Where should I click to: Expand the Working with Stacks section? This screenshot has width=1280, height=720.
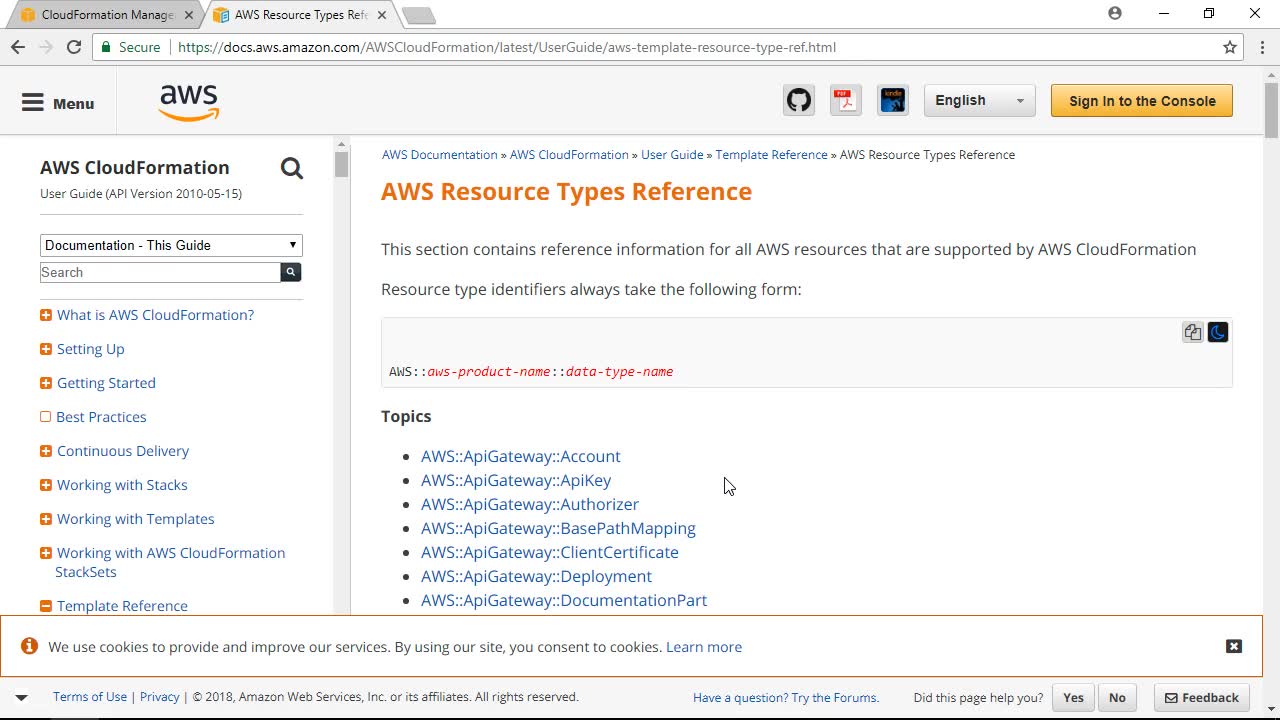click(46, 485)
